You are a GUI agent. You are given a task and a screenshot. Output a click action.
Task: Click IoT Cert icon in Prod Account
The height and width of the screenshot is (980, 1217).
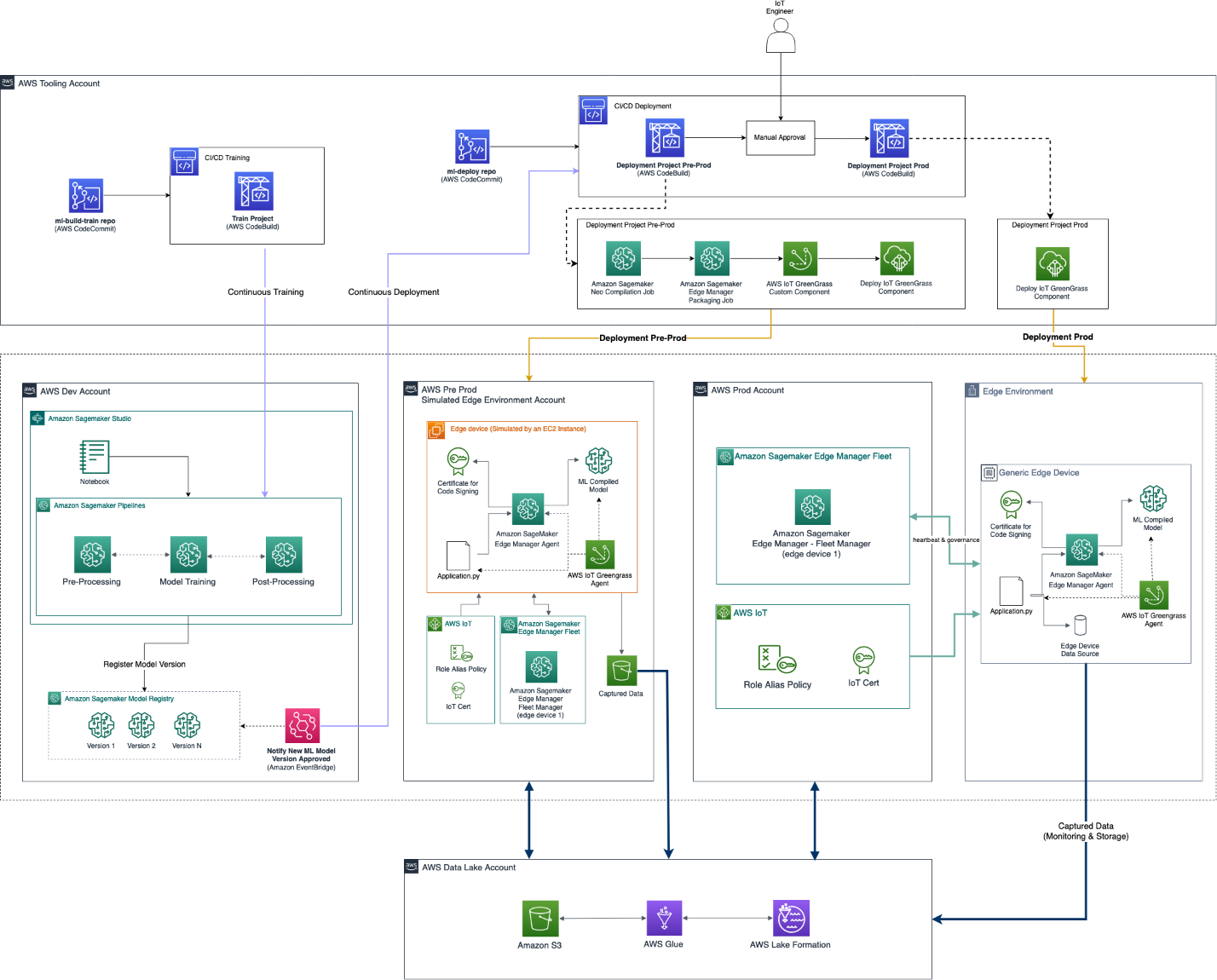863,660
